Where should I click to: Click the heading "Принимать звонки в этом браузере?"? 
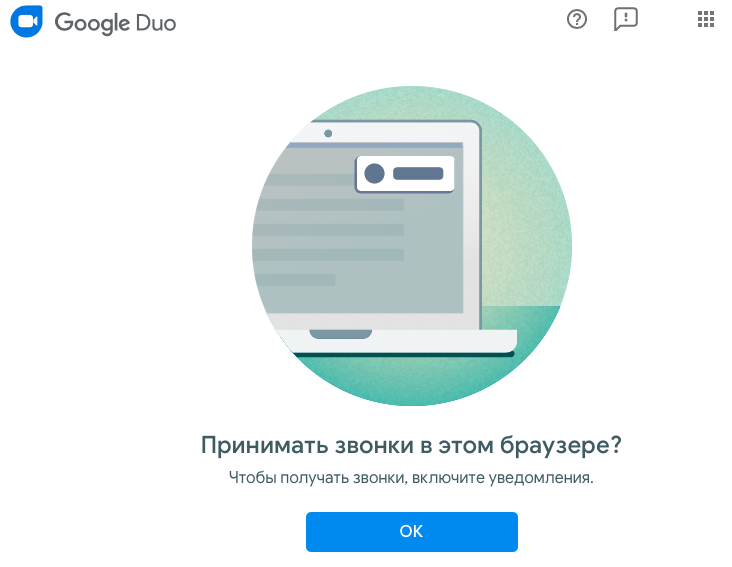coord(411,445)
